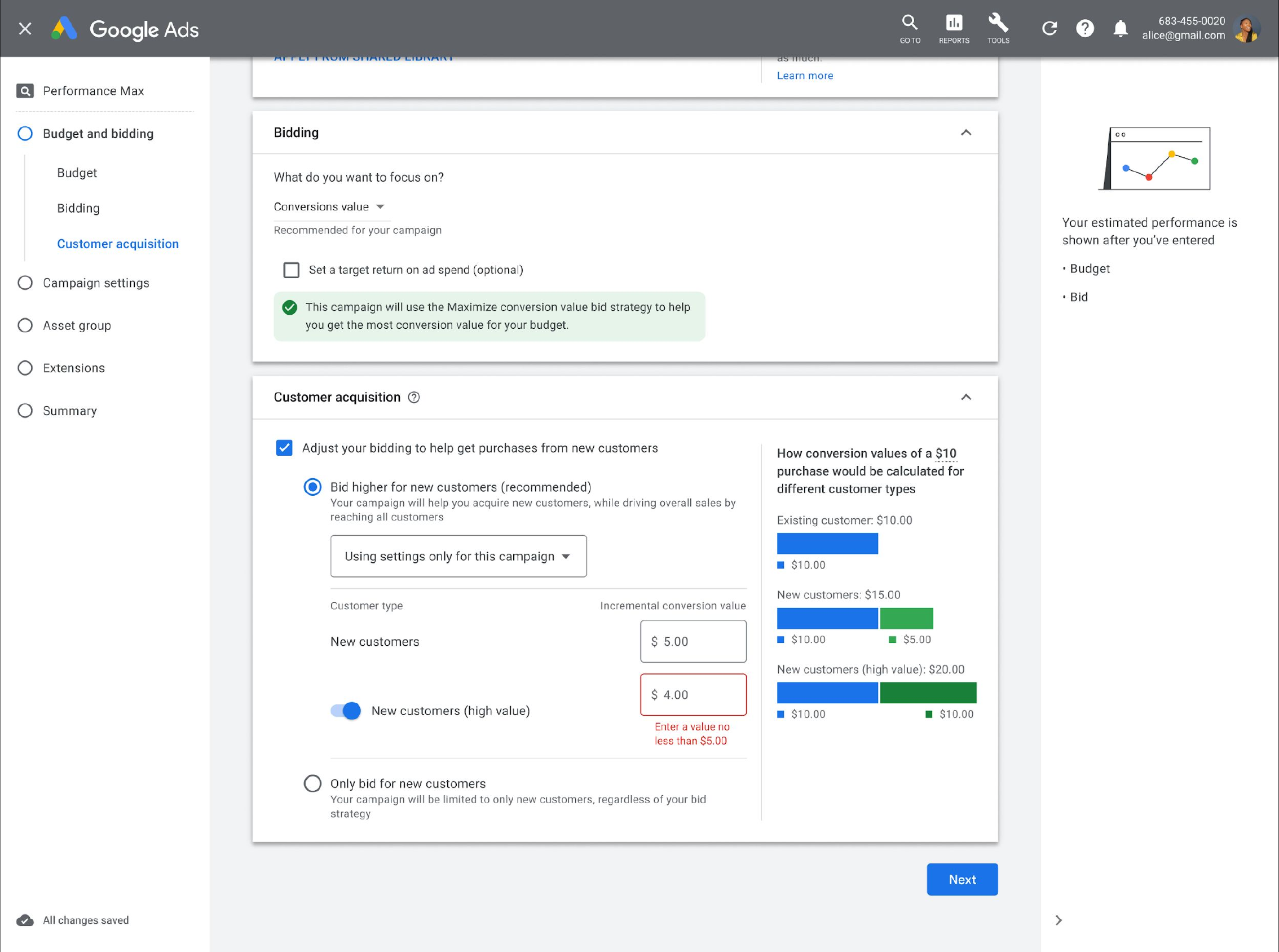
Task: Click the underlined $10 purchase value
Action: (x=946, y=453)
